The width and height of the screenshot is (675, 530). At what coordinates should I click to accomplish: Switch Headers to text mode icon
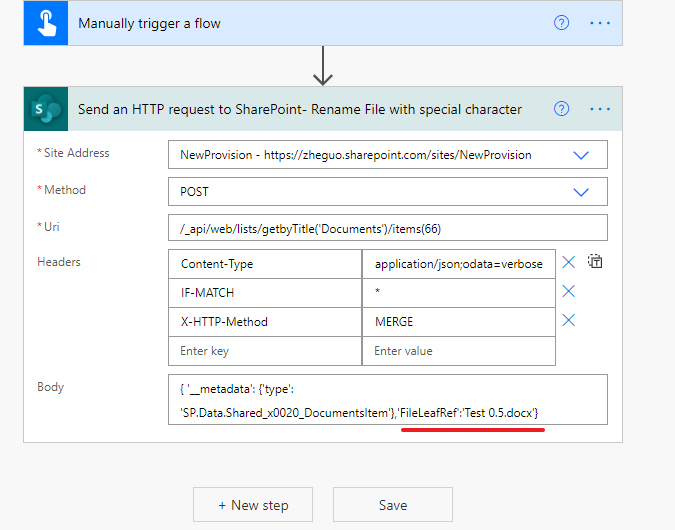(x=595, y=261)
